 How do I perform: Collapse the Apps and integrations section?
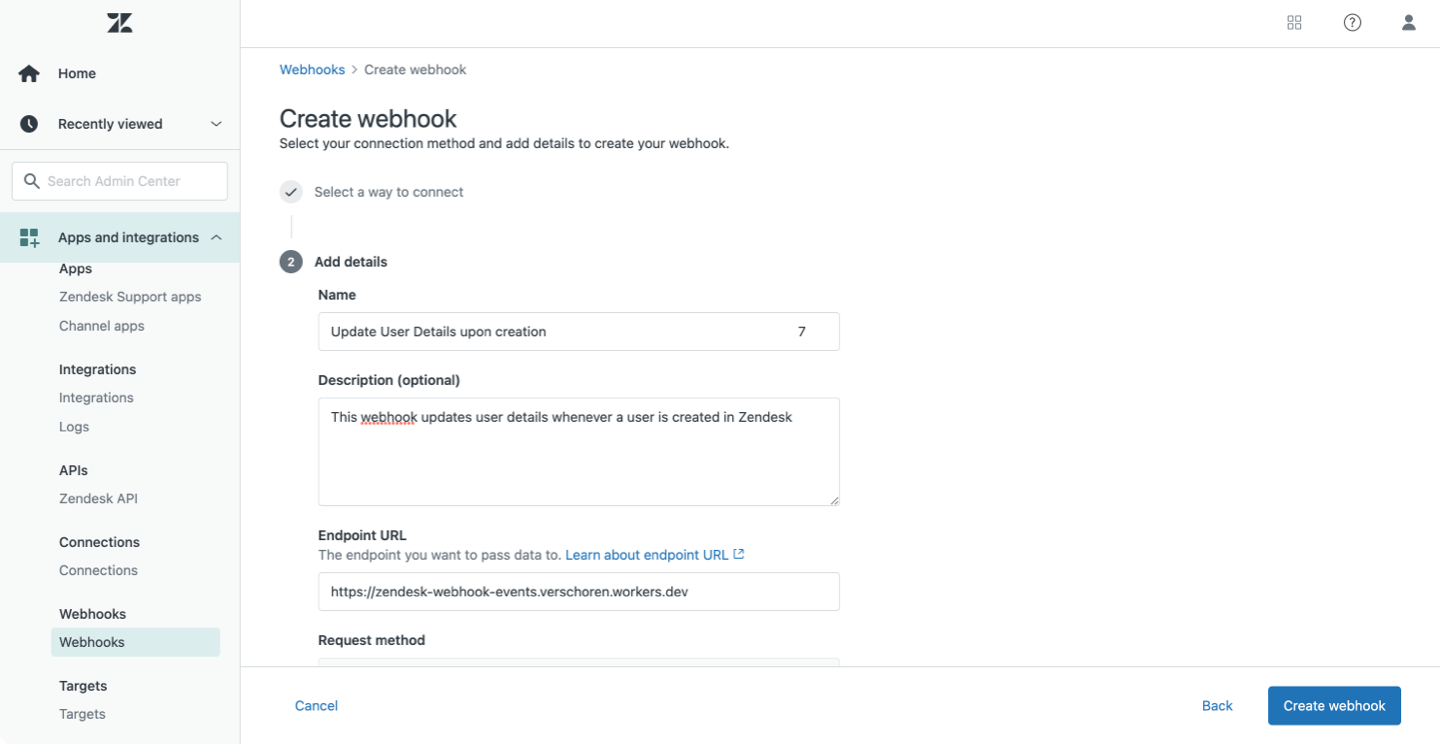[216, 237]
